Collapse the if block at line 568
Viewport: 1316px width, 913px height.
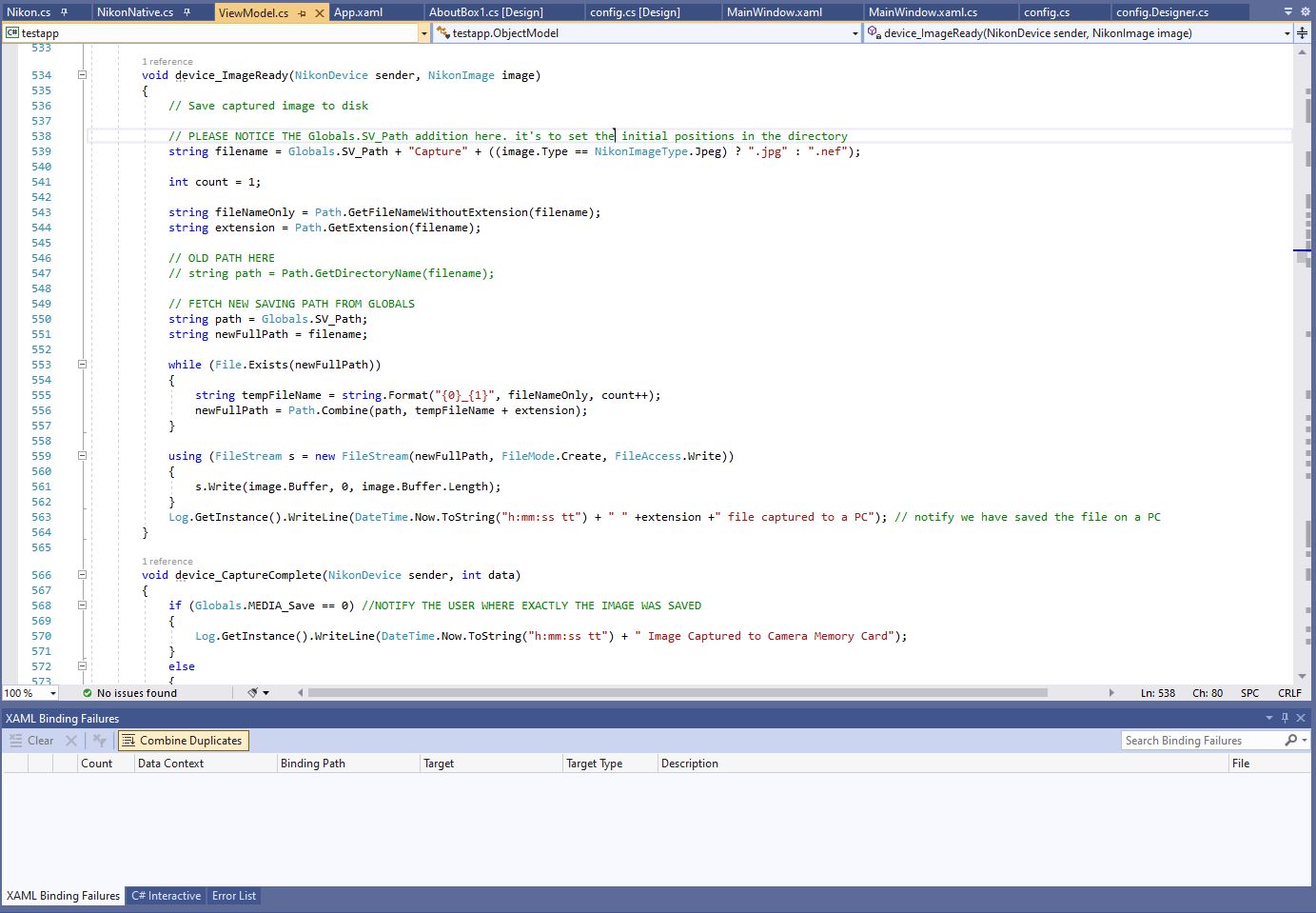(82, 605)
